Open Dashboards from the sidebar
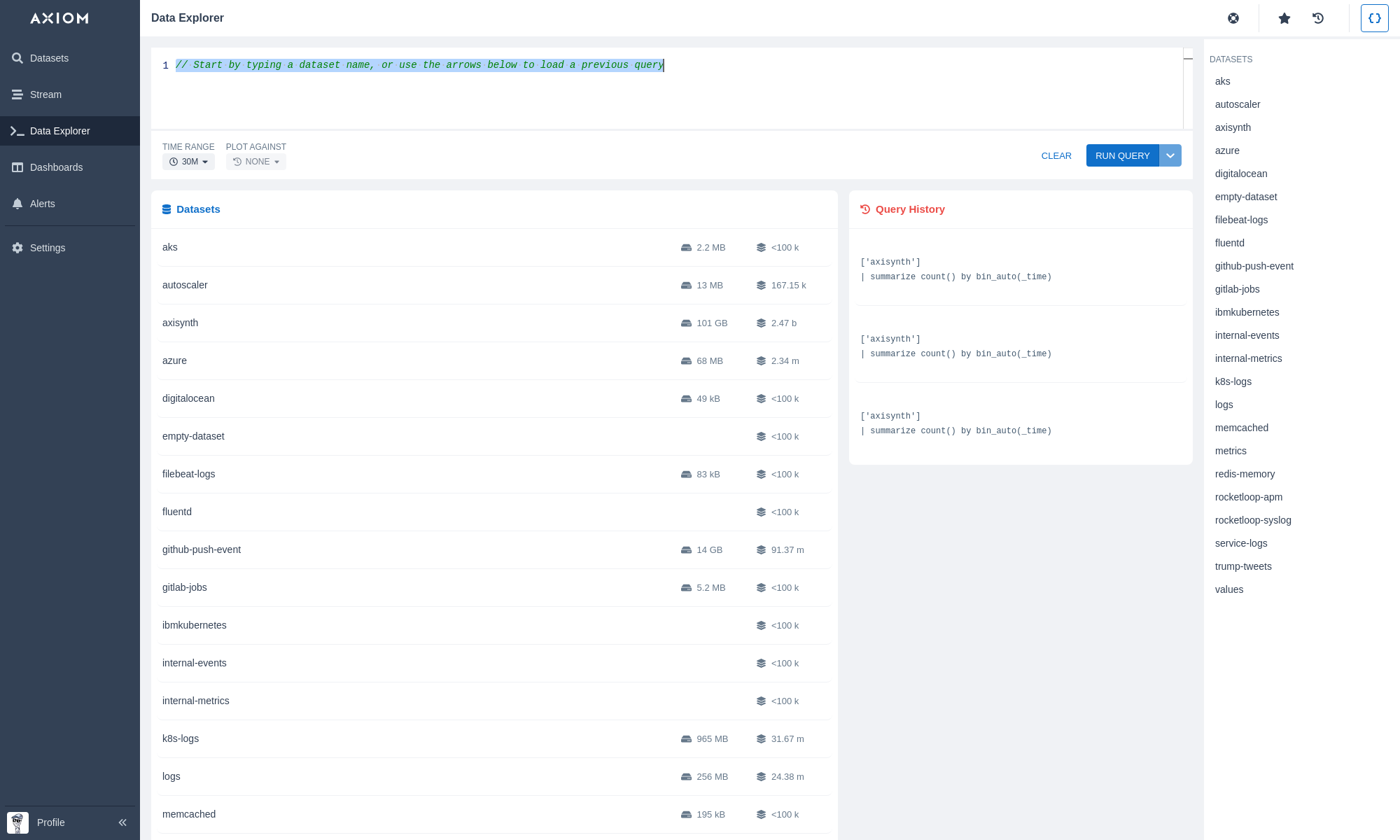This screenshot has height=840, width=1400. tap(56, 167)
